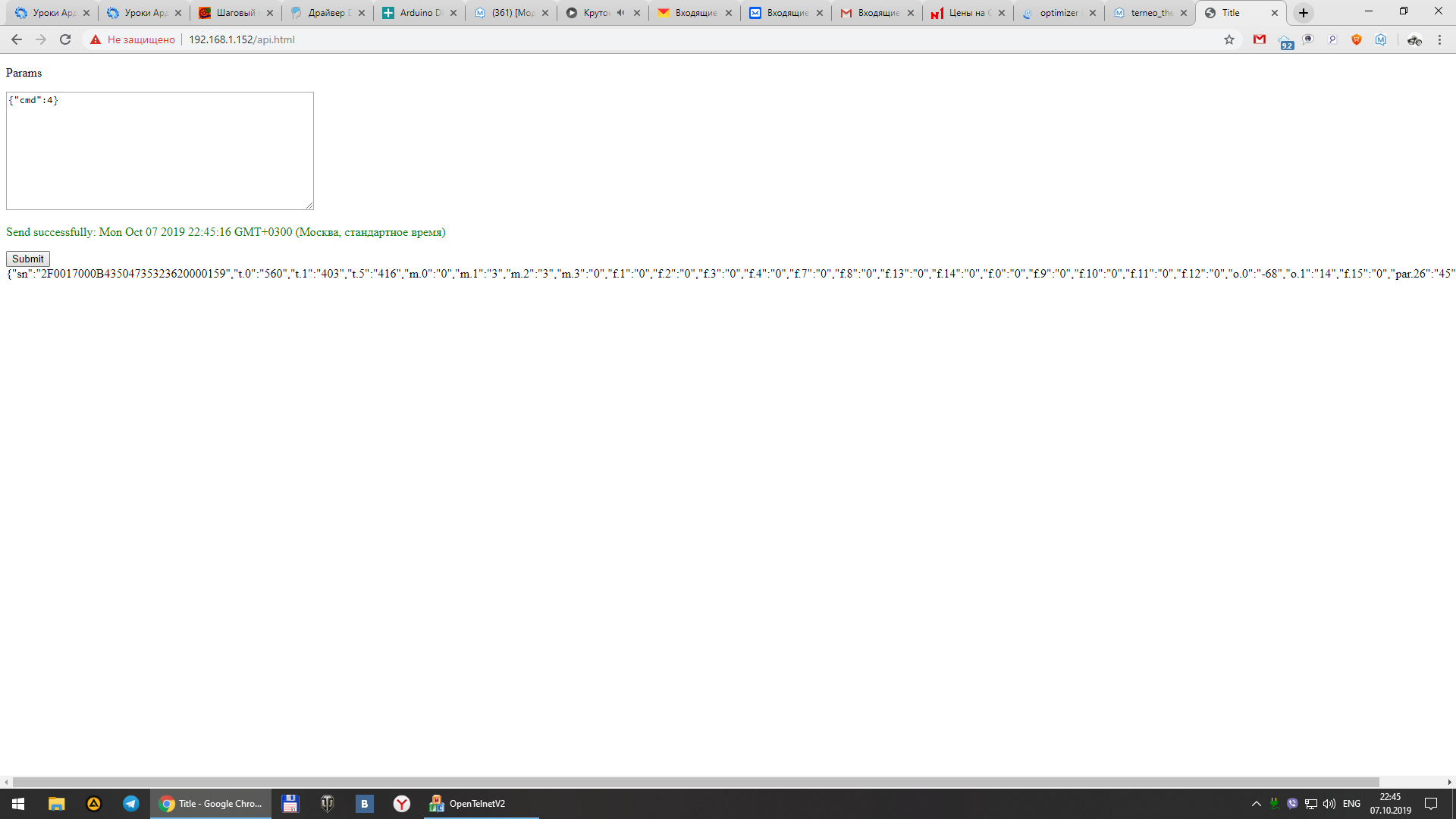Viewport: 1456px width, 819px height.
Task: Open Chrome three-dot menu
Action: 1439,39
